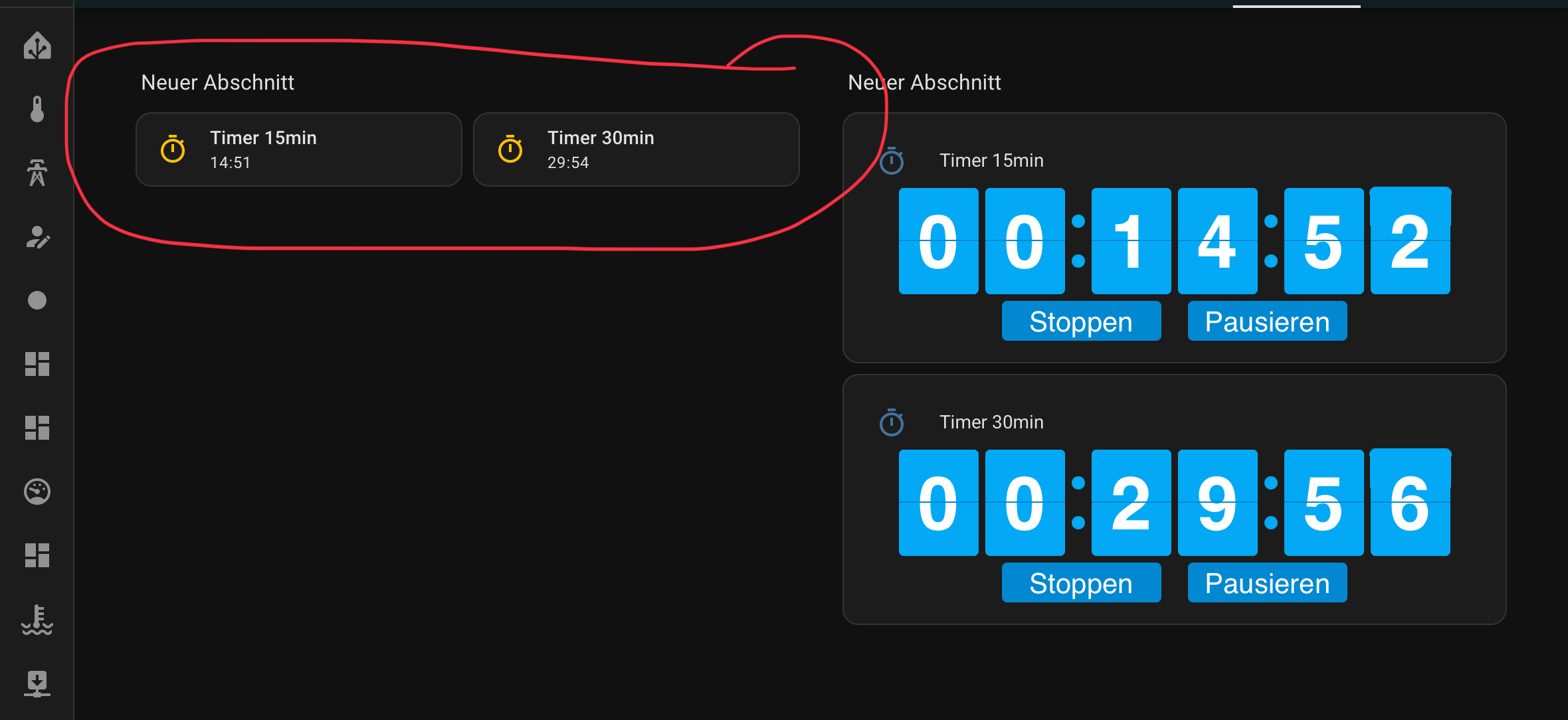This screenshot has height=720, width=1568.
Task: Select the transmission tower sidebar icon
Action: (37, 173)
